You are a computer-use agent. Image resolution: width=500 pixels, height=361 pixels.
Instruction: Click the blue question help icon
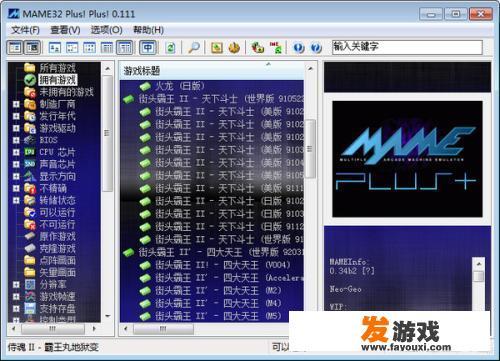coord(316,48)
